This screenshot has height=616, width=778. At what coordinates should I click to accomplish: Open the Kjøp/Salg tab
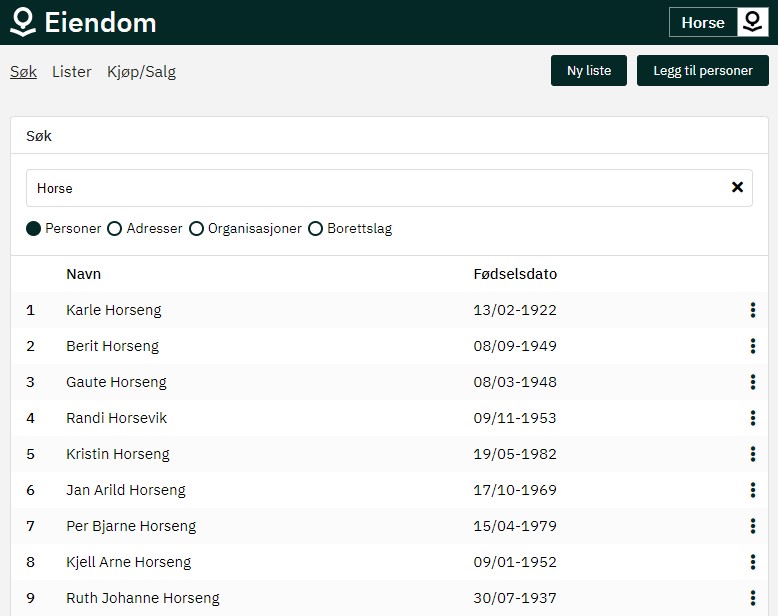click(x=141, y=72)
